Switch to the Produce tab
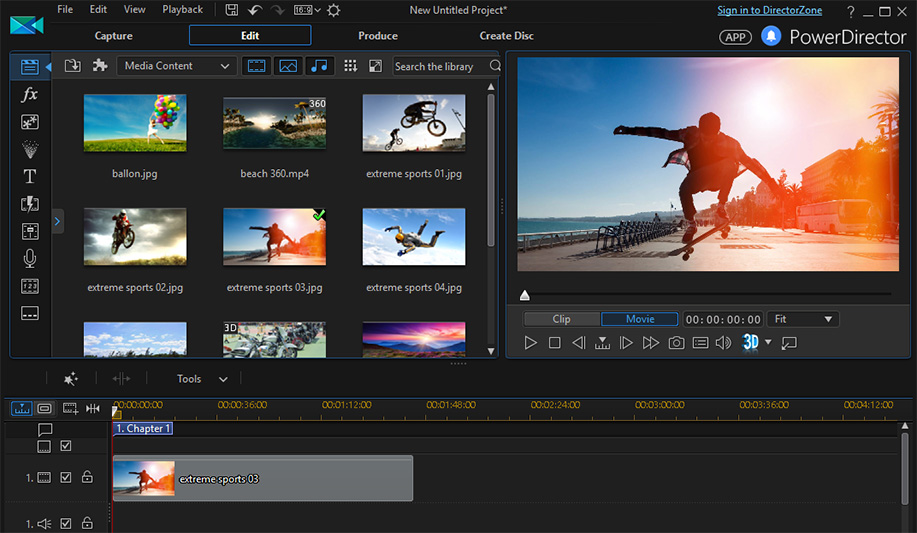The width and height of the screenshot is (917, 533). click(x=378, y=36)
